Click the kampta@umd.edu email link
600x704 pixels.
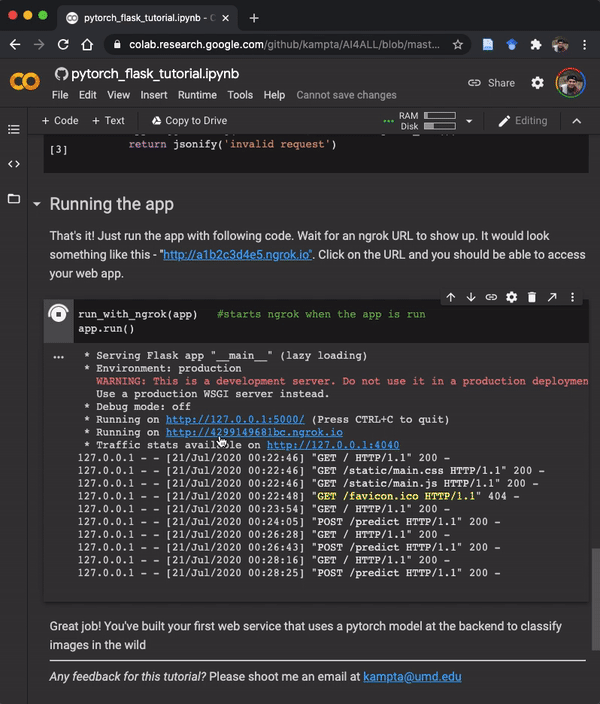point(412,677)
